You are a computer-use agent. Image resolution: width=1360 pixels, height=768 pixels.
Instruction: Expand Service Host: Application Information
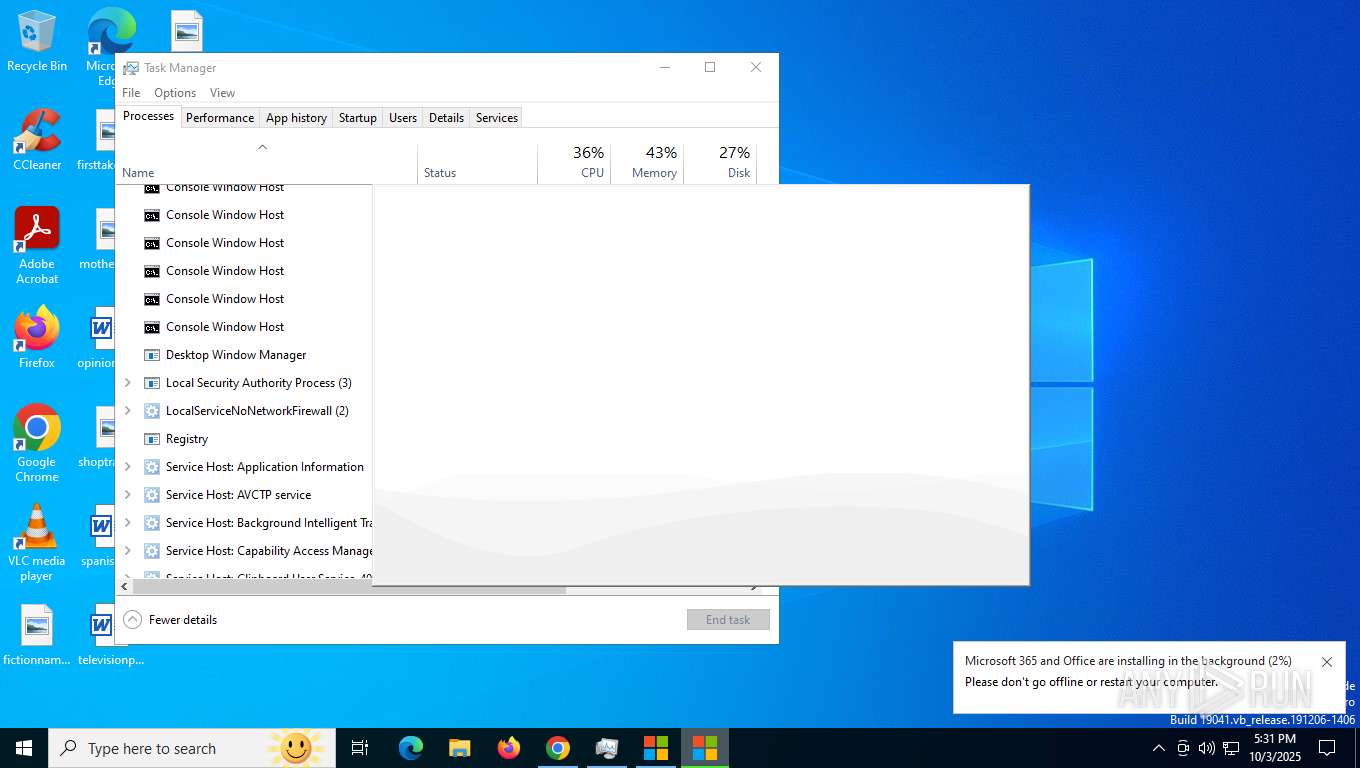[x=127, y=467]
